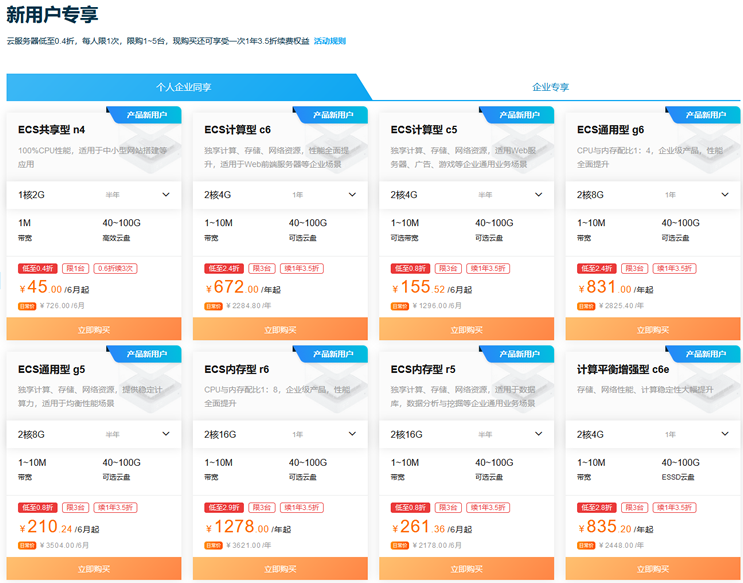
Task: Click the 低至2.9折 tag on ECS内存型 r6
Action: (x=223, y=507)
